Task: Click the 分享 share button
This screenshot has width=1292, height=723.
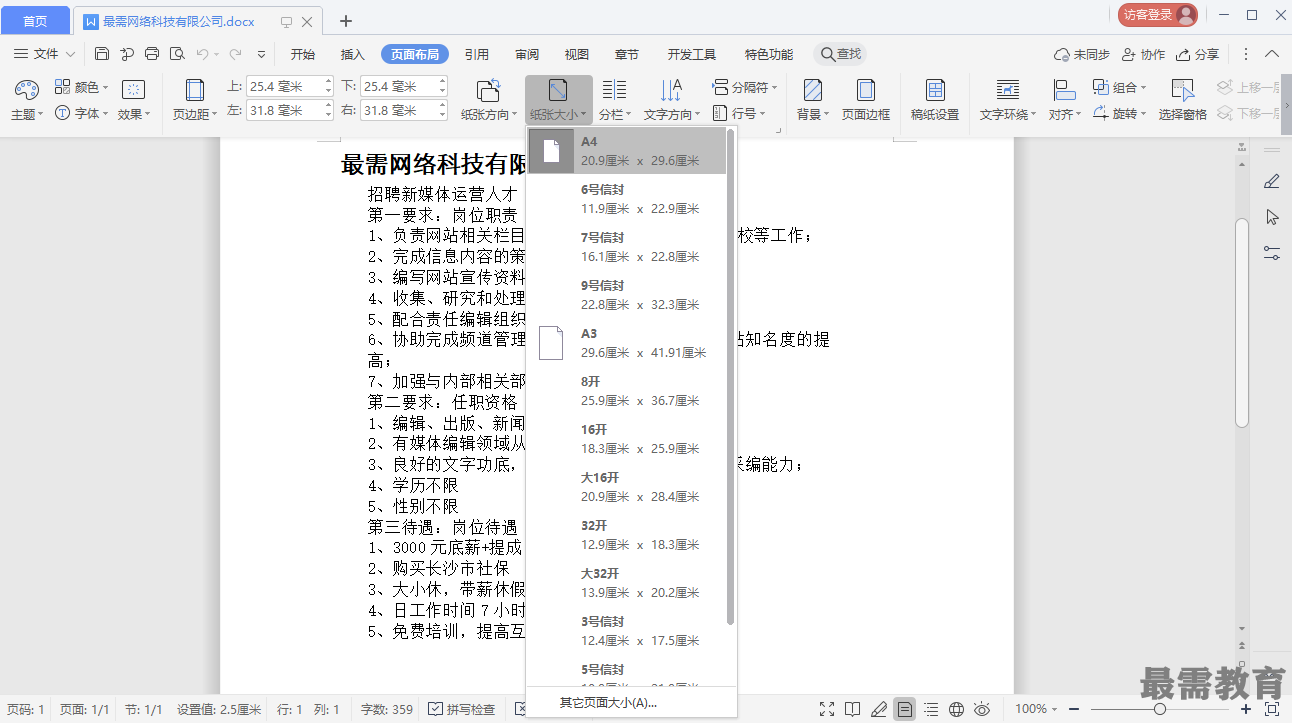Action: click(1198, 54)
